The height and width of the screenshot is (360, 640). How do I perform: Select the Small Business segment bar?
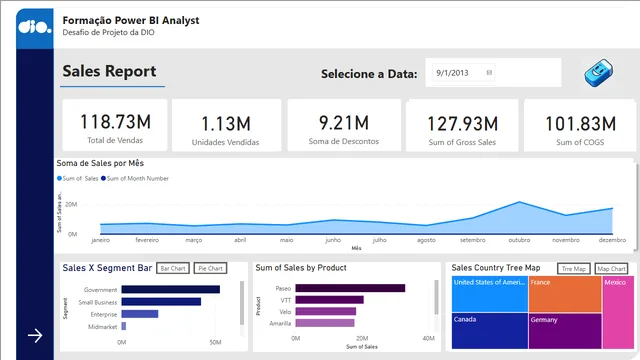pyautogui.click(x=161, y=302)
